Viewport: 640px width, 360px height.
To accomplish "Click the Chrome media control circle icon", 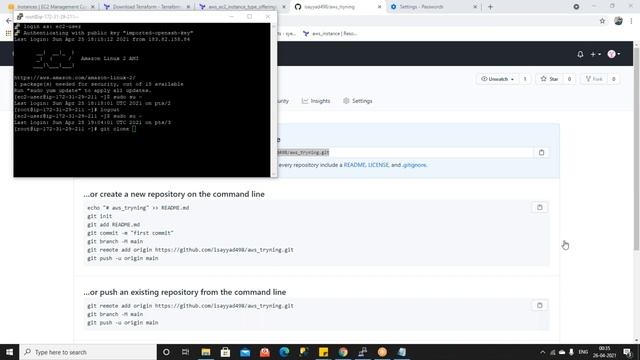I will point(576,7).
